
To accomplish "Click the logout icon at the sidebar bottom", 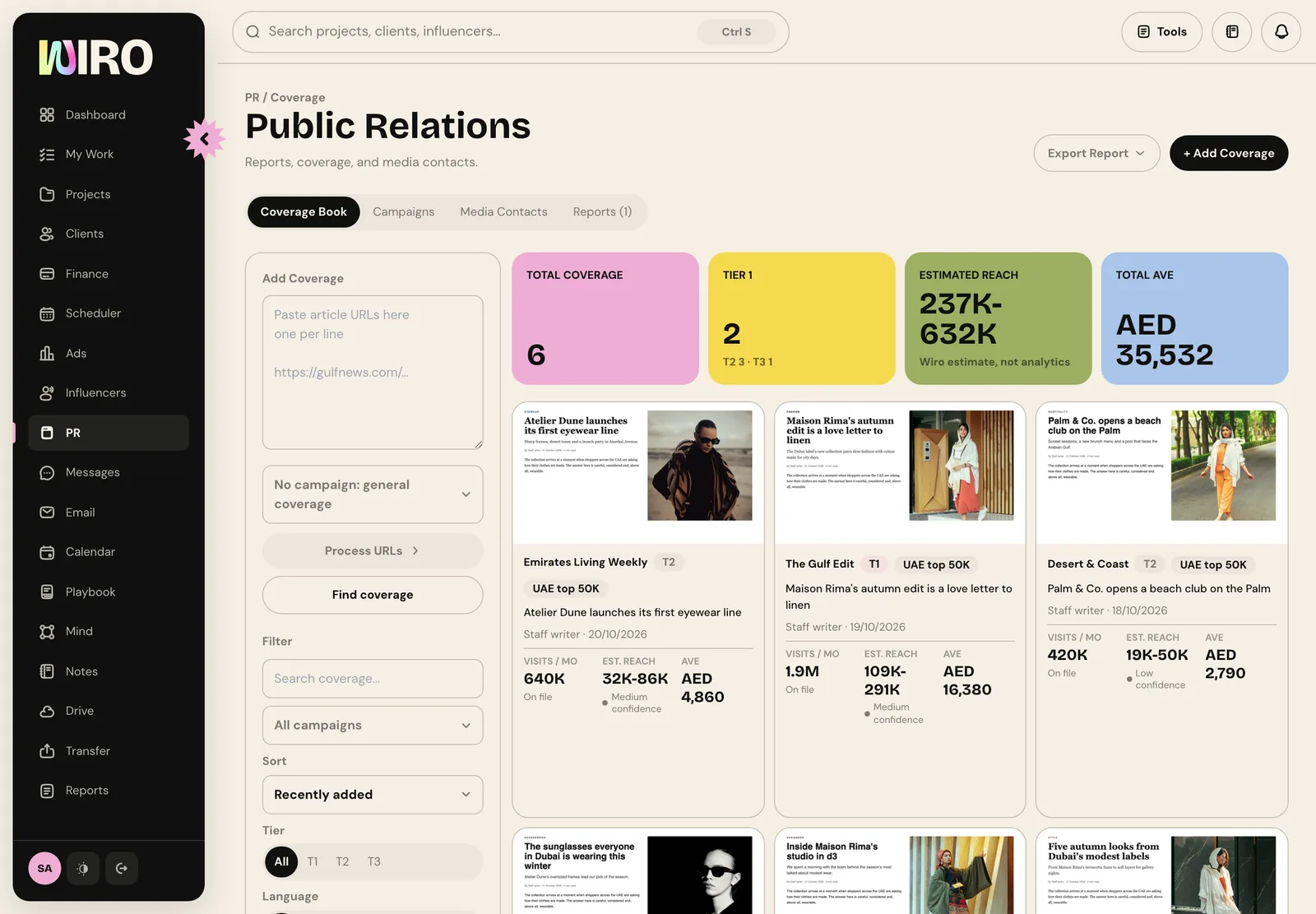I will [x=122, y=868].
